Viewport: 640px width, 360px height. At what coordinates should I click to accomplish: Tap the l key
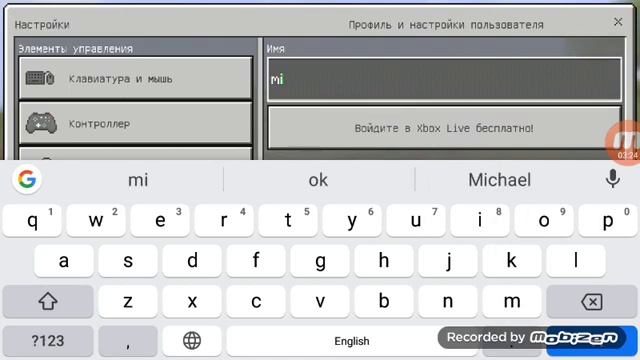[x=576, y=261]
